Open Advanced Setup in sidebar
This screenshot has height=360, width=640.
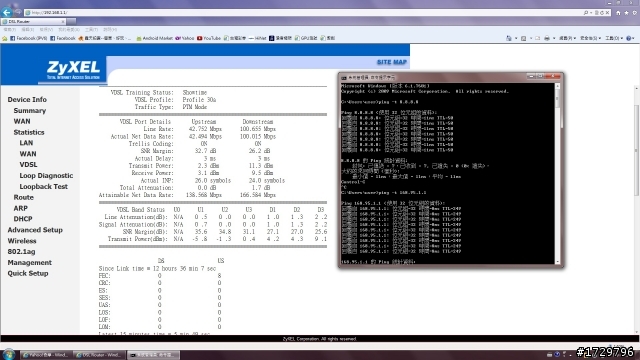pos(35,230)
